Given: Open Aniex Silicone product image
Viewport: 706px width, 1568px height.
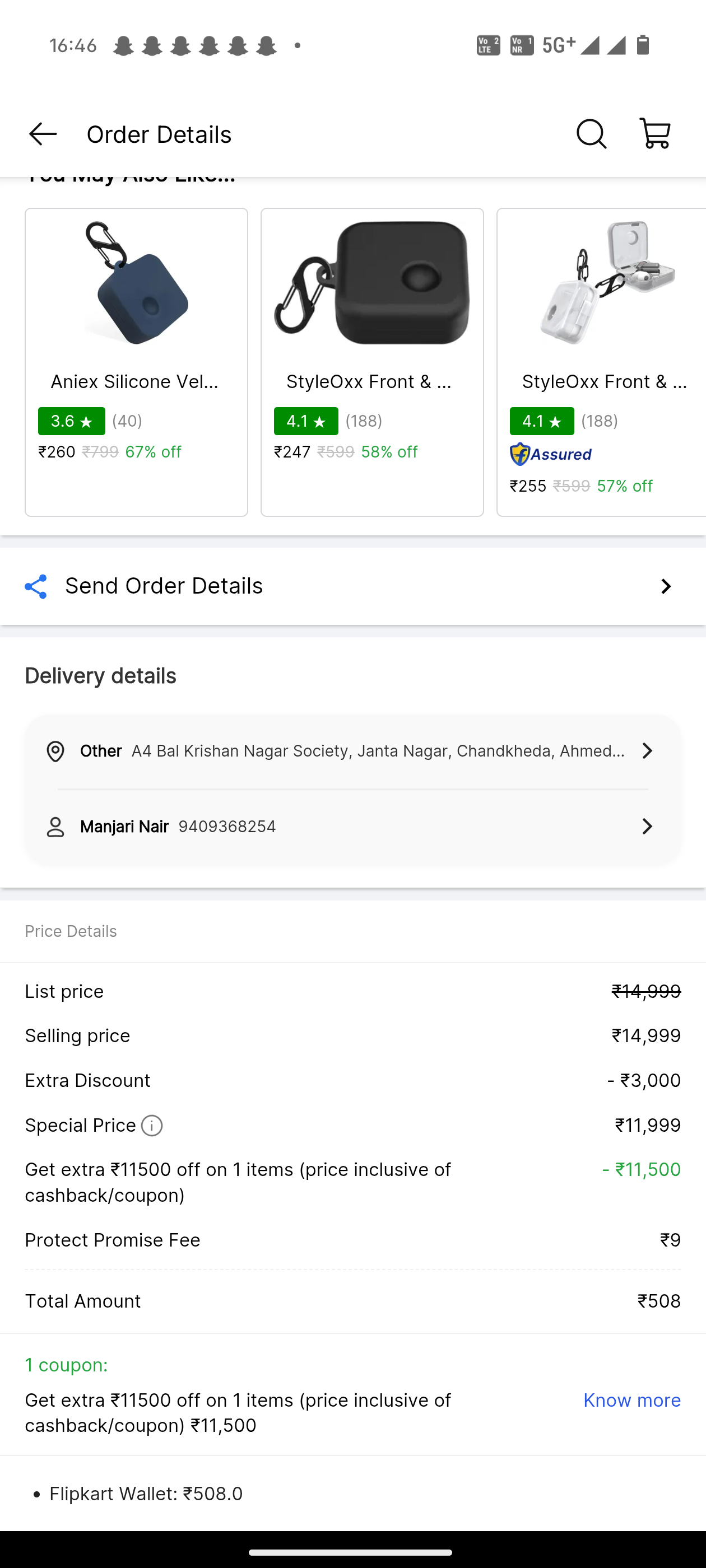Looking at the screenshot, I should pos(137,283).
